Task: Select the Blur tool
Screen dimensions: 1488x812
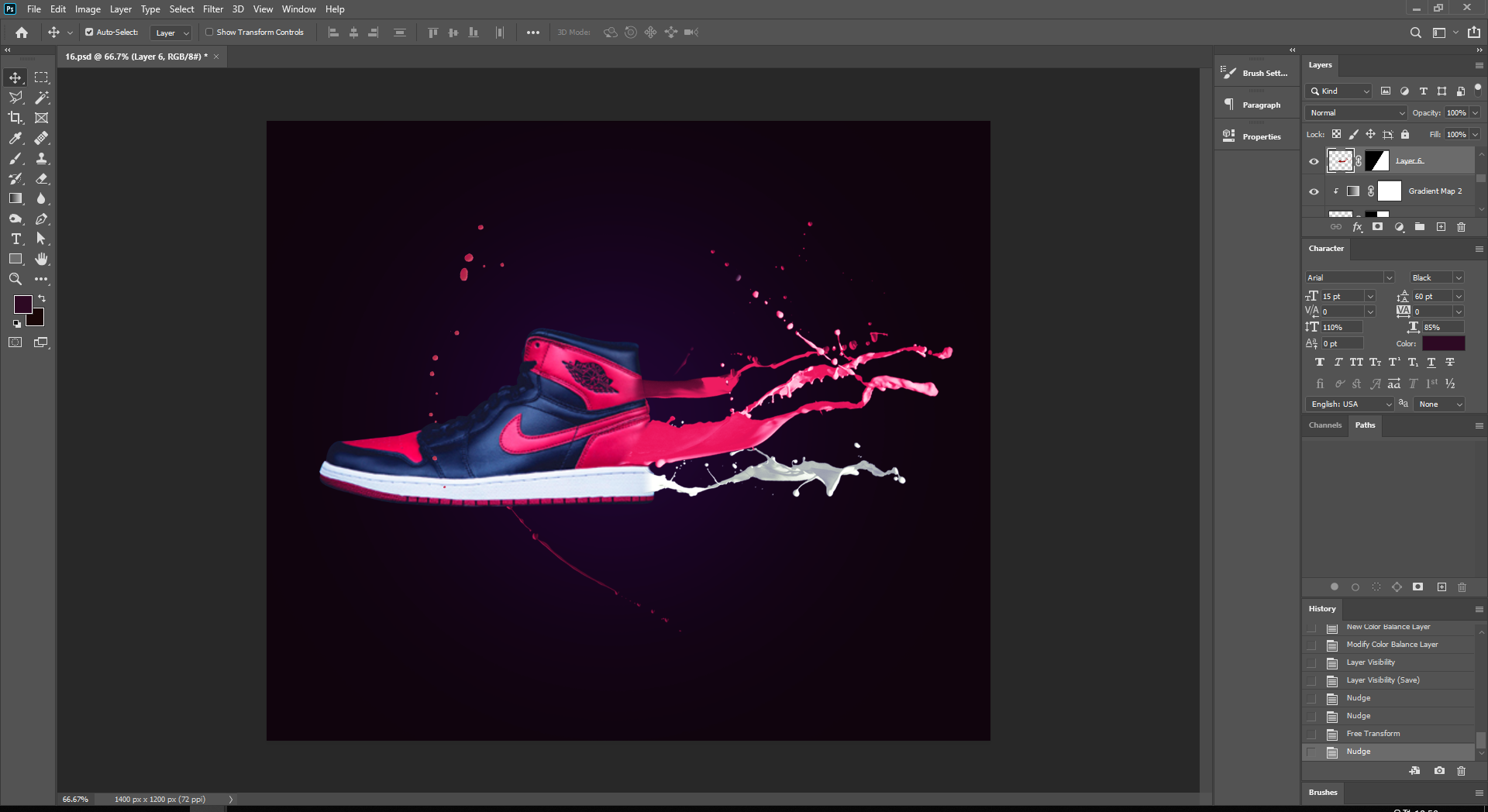Action: (x=41, y=198)
